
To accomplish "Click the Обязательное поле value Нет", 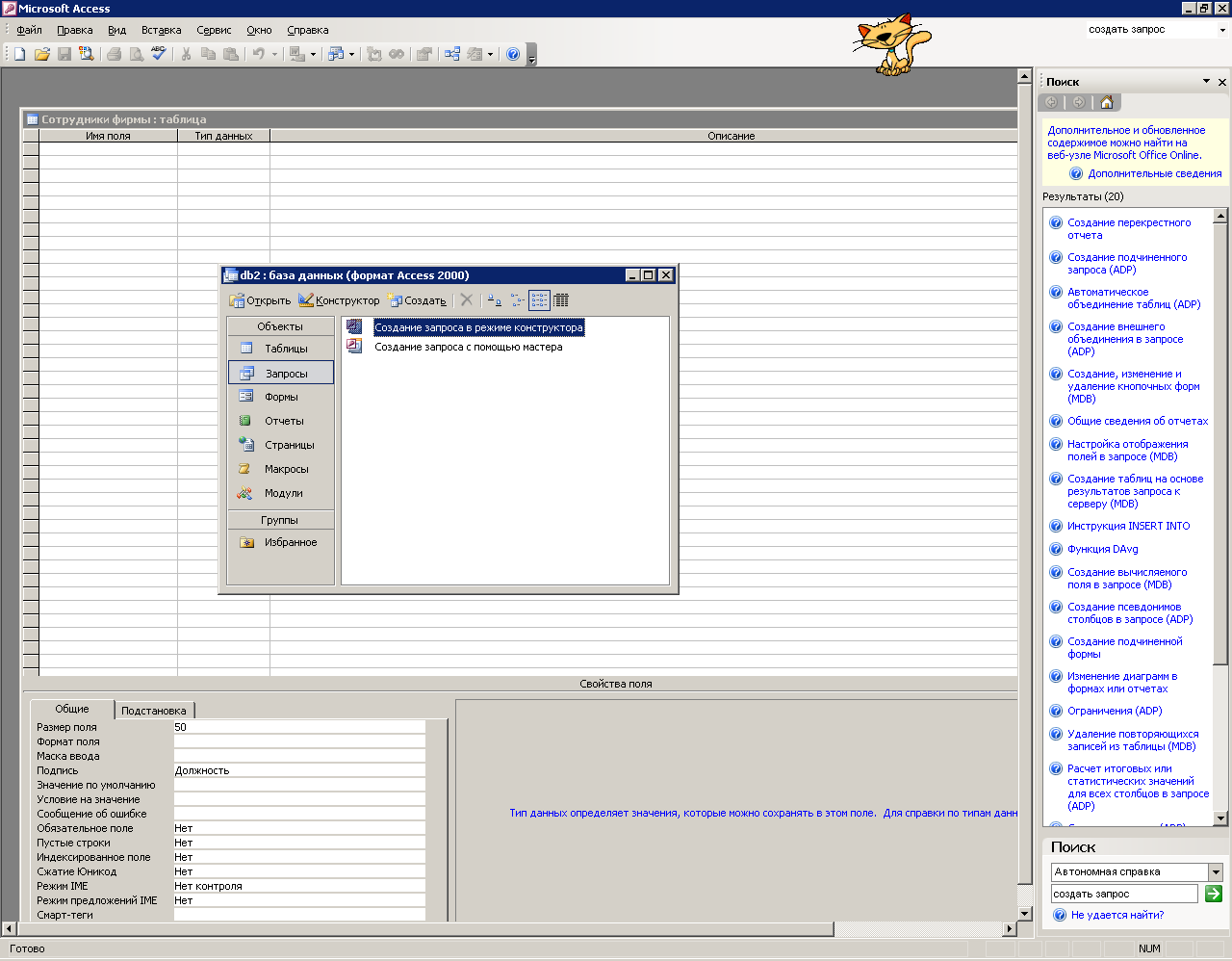I will click(299, 828).
